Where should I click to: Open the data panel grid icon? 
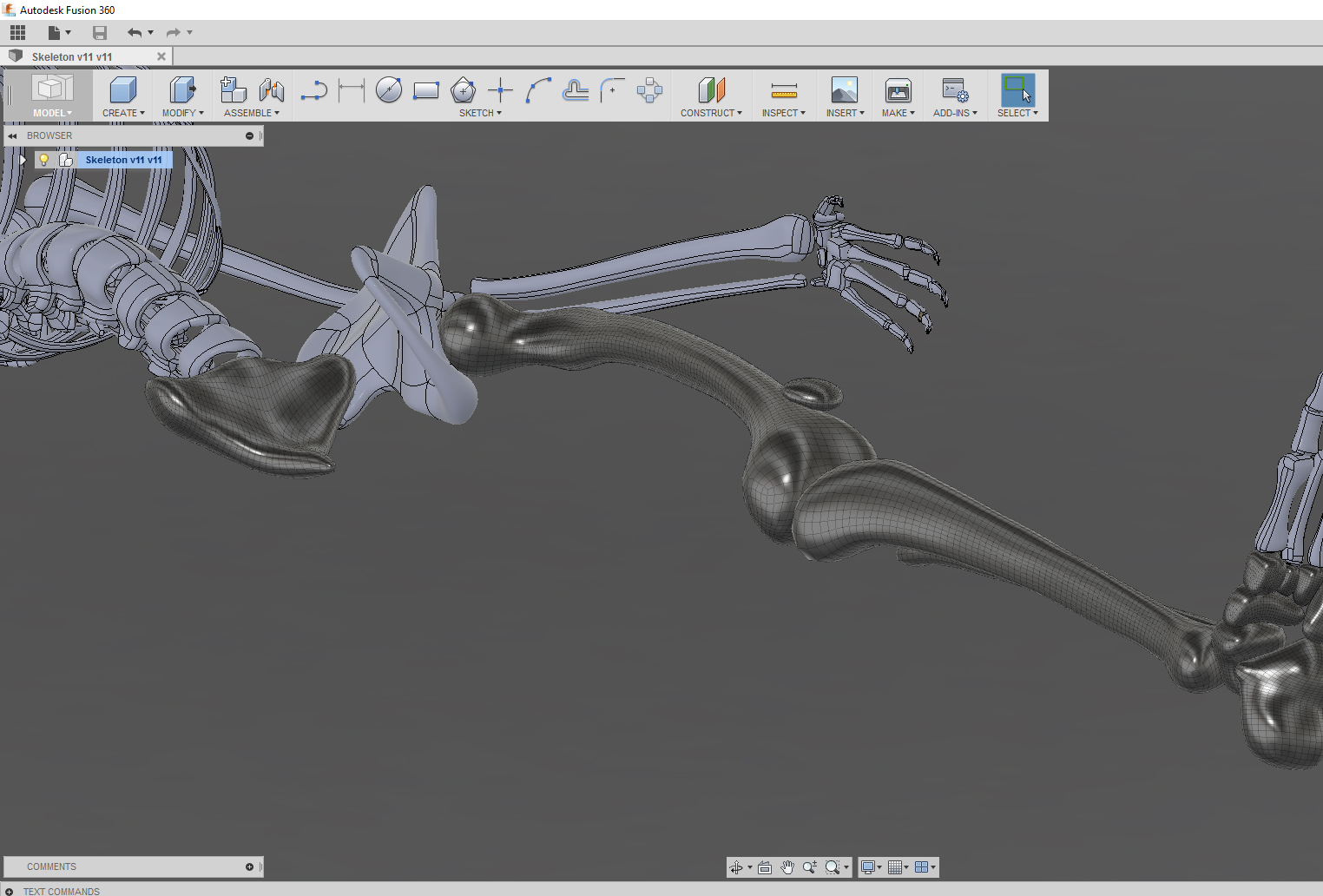click(x=18, y=33)
